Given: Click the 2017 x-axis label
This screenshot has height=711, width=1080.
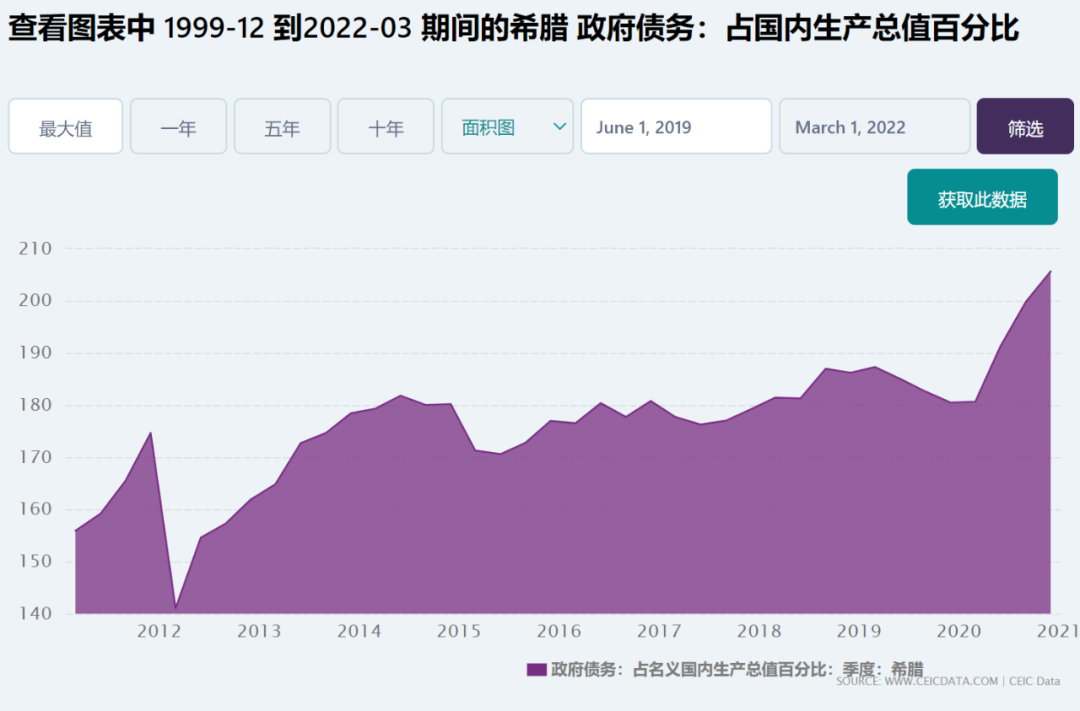Looking at the screenshot, I should tap(659, 631).
